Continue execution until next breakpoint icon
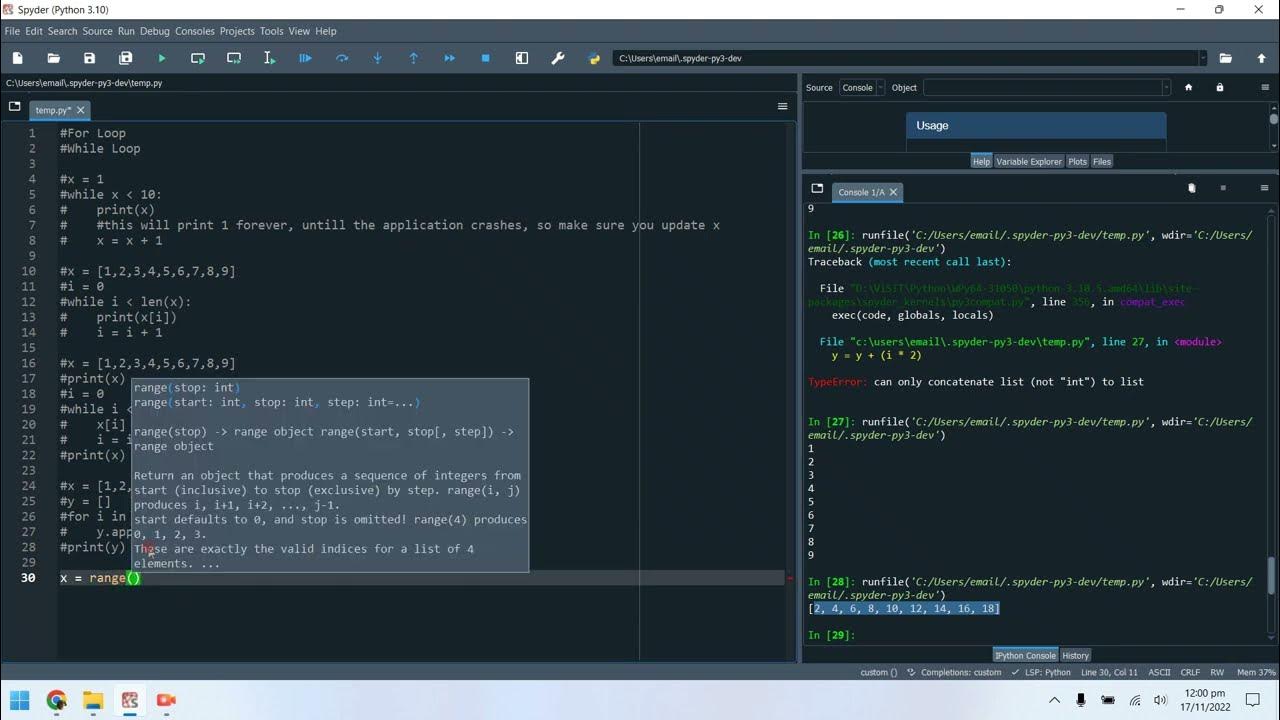1280x720 pixels. (450, 58)
